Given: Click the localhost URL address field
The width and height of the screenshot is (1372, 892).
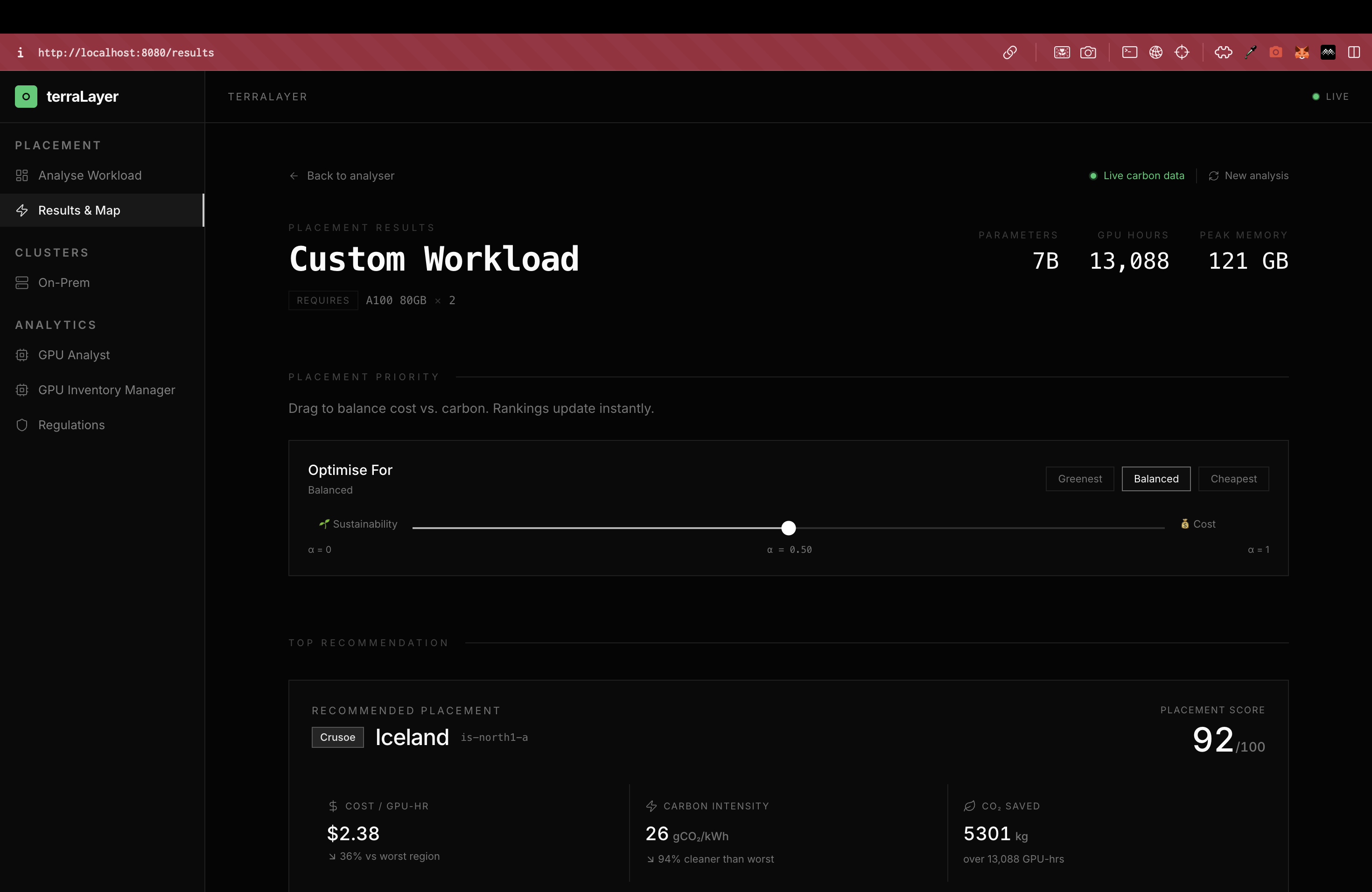Looking at the screenshot, I should click(x=126, y=52).
